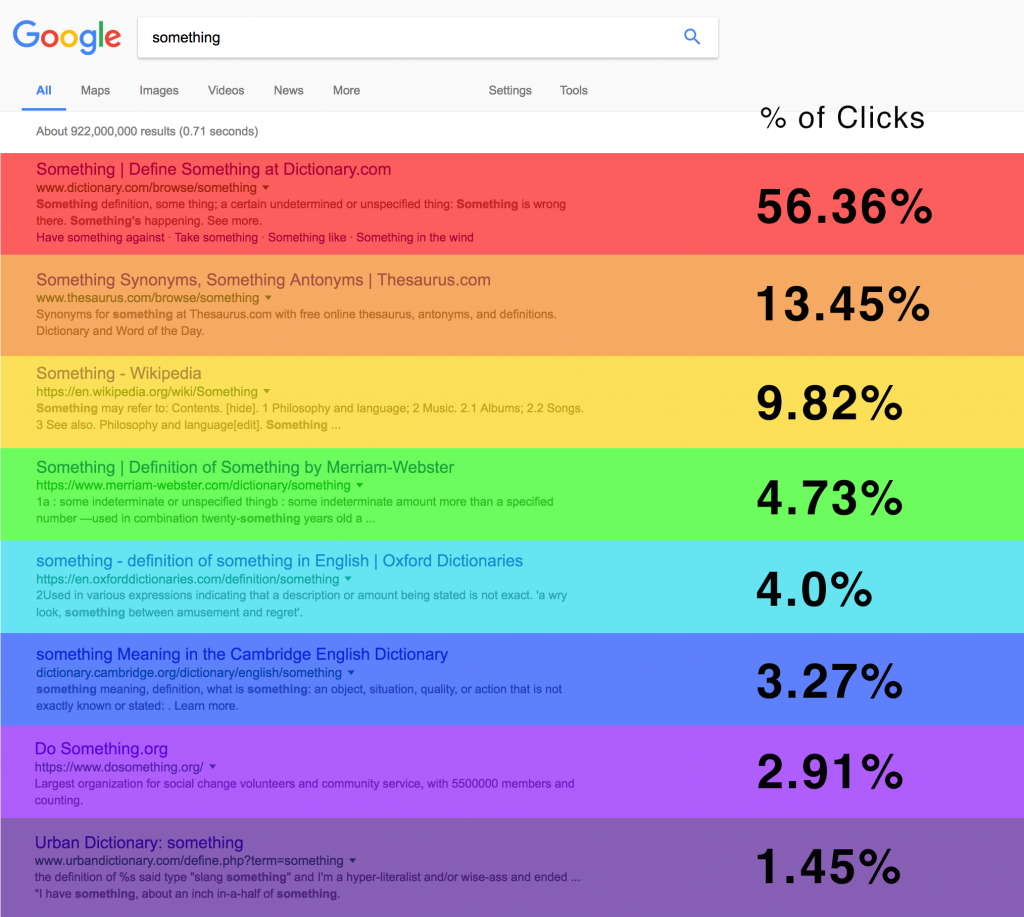Screen dimensions: 1024x917
Task: Open the Dictionary.com Define Something result
Action: (214, 169)
